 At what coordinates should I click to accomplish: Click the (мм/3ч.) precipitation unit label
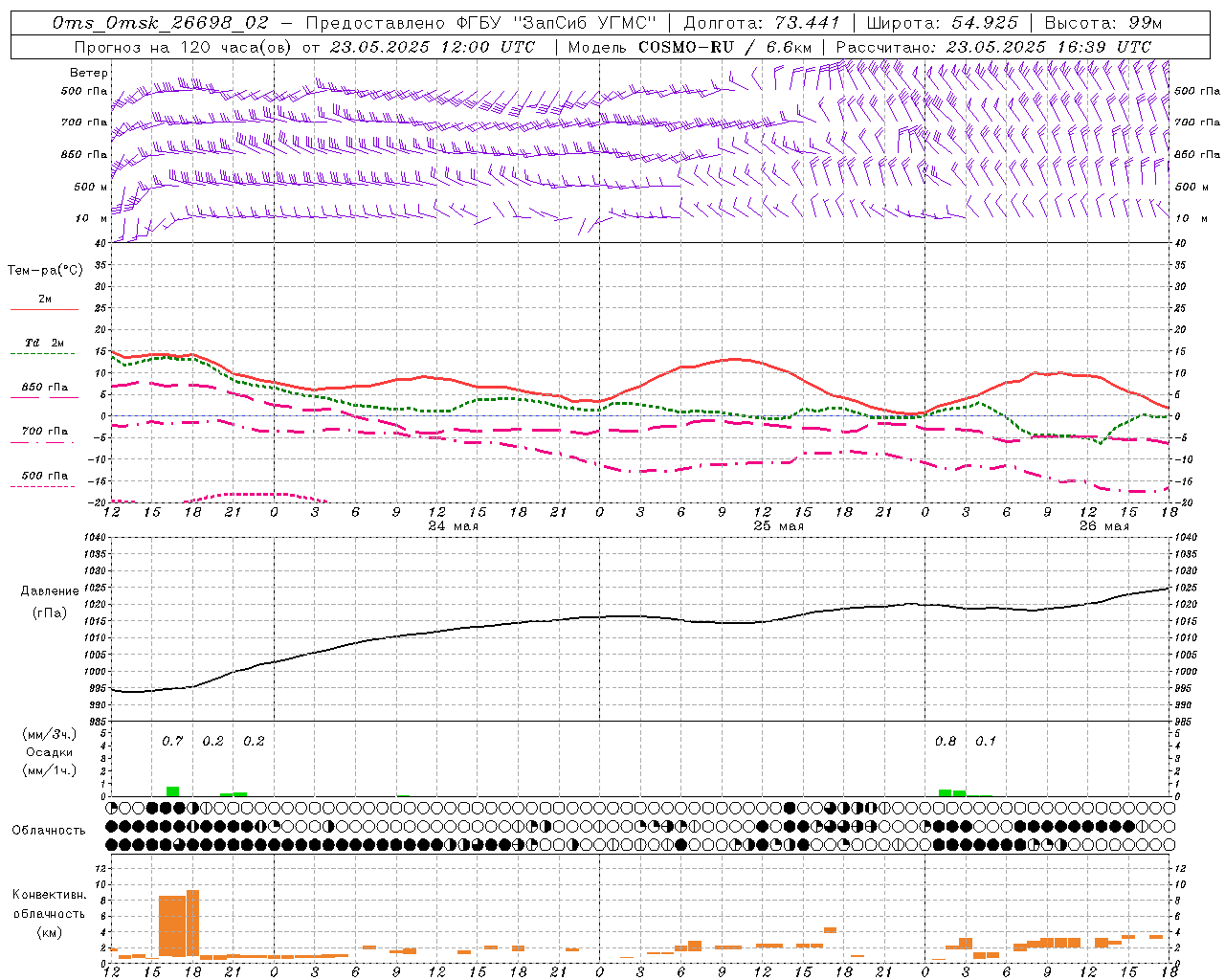(x=49, y=734)
